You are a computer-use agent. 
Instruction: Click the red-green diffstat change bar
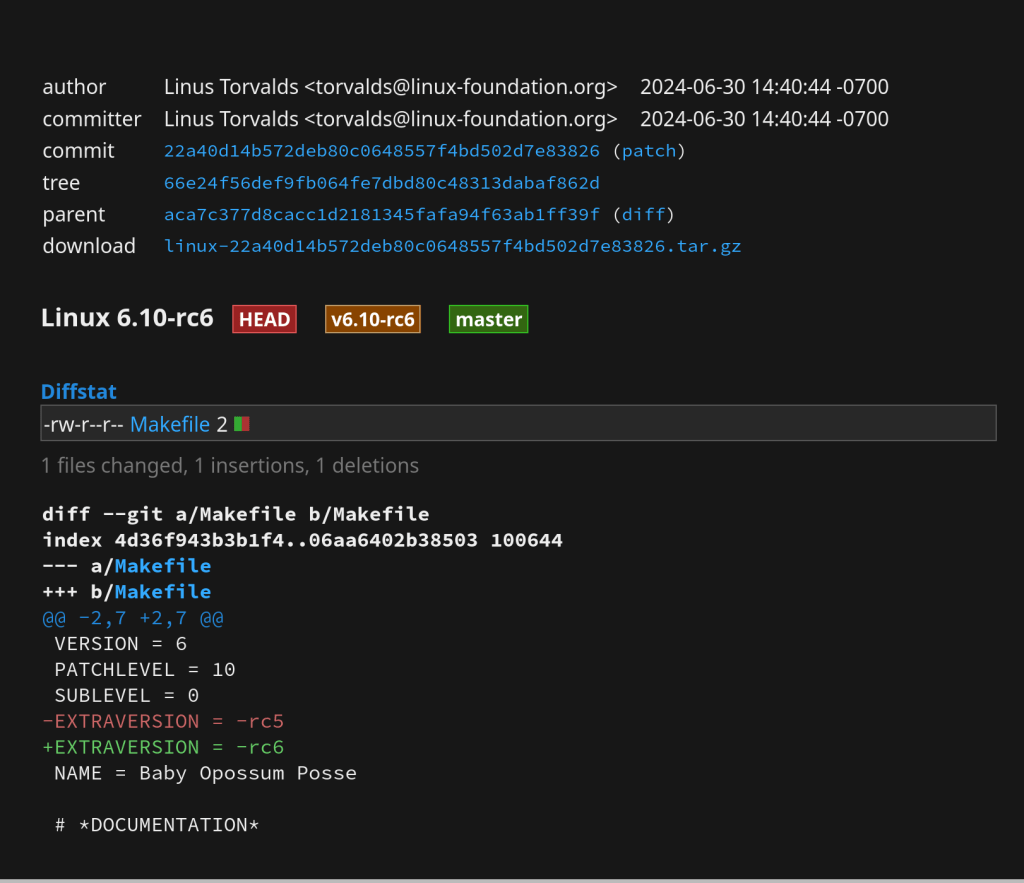[x=241, y=424]
